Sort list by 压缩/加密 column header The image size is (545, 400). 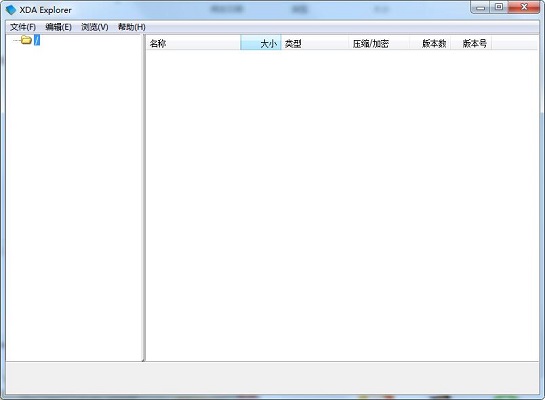coord(379,43)
